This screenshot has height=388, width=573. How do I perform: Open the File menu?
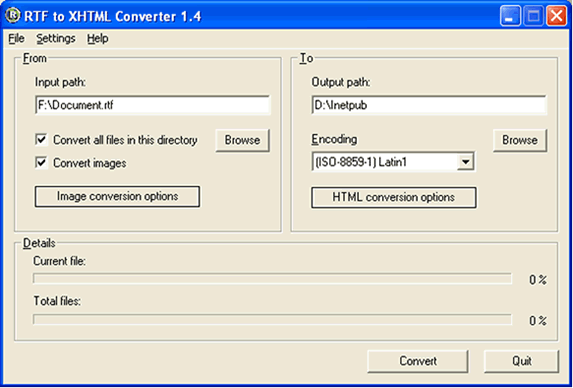click(x=16, y=38)
